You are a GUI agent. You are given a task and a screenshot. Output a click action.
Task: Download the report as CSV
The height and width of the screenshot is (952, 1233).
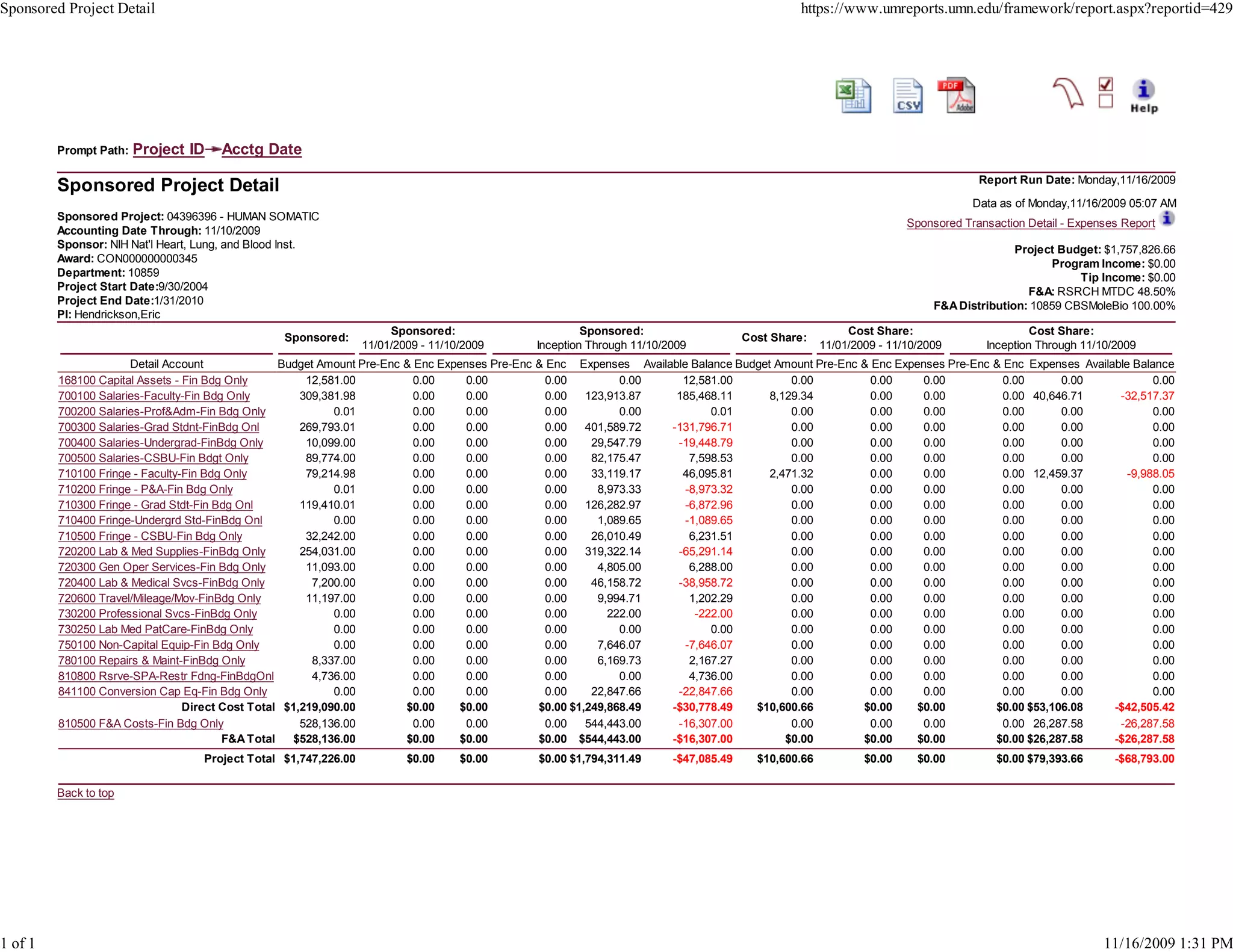tap(907, 96)
